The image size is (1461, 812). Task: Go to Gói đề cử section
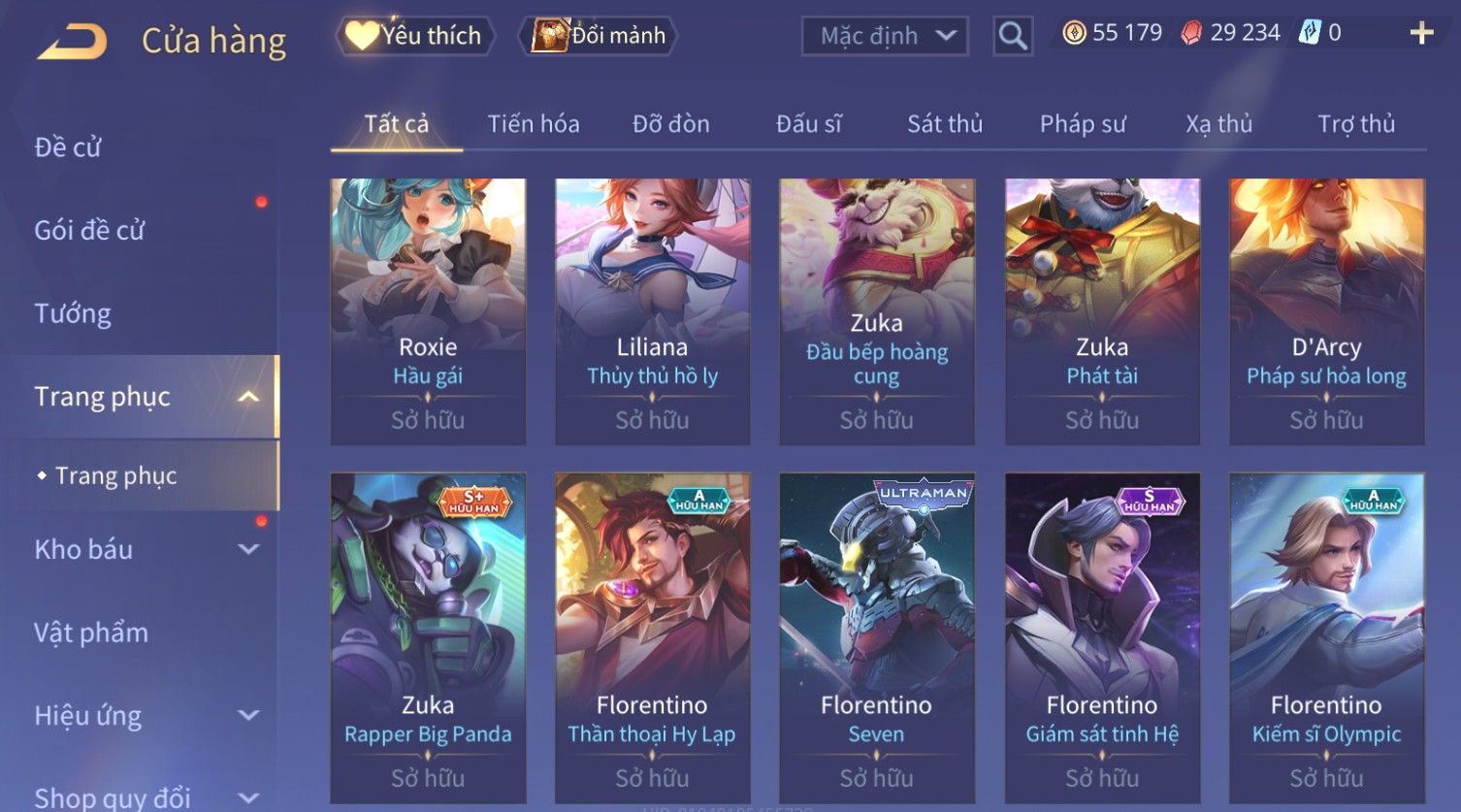point(89,230)
